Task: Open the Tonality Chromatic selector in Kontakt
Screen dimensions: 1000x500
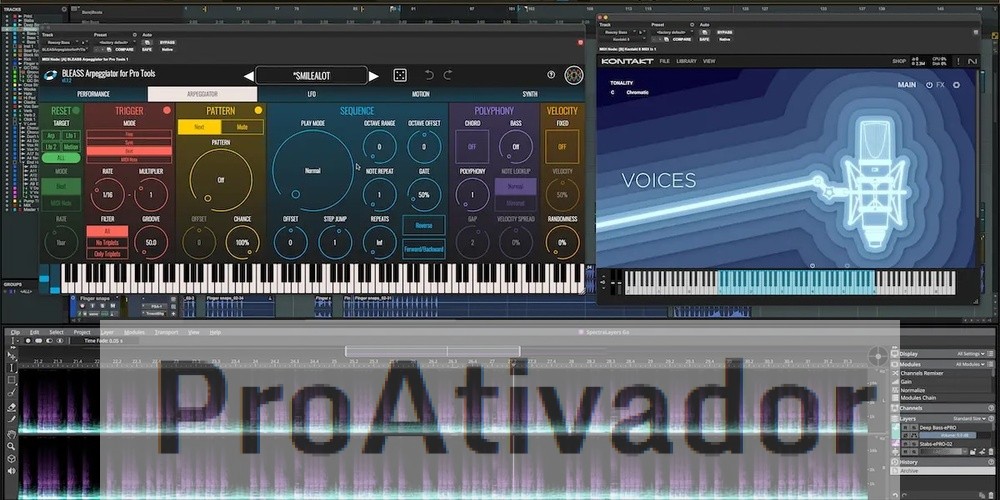Action: pos(637,92)
